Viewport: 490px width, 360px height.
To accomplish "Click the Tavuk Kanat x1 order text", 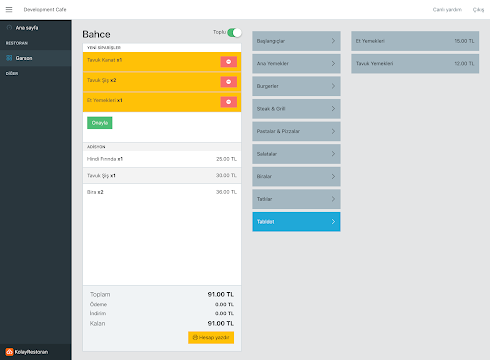I will (104, 60).
